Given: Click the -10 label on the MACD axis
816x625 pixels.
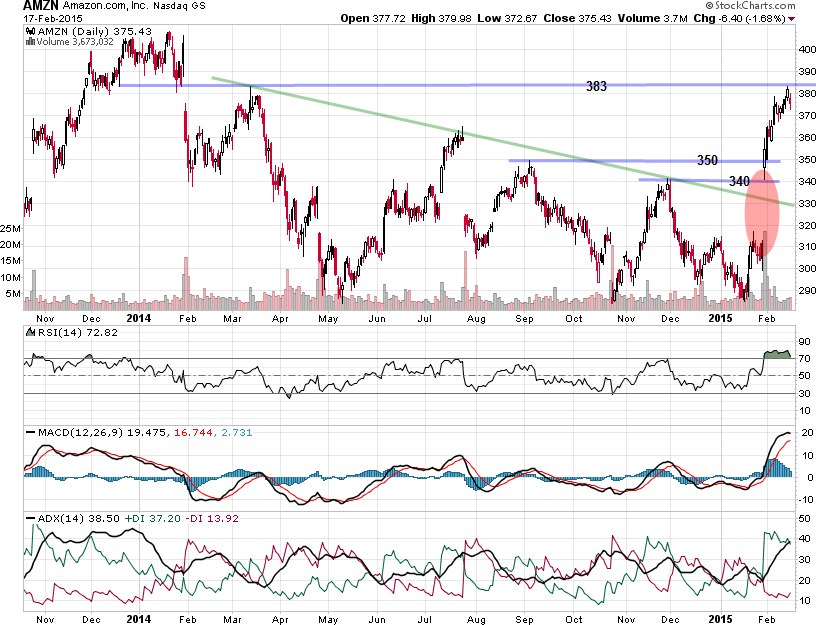Looking at the screenshot, I should pos(805,500).
